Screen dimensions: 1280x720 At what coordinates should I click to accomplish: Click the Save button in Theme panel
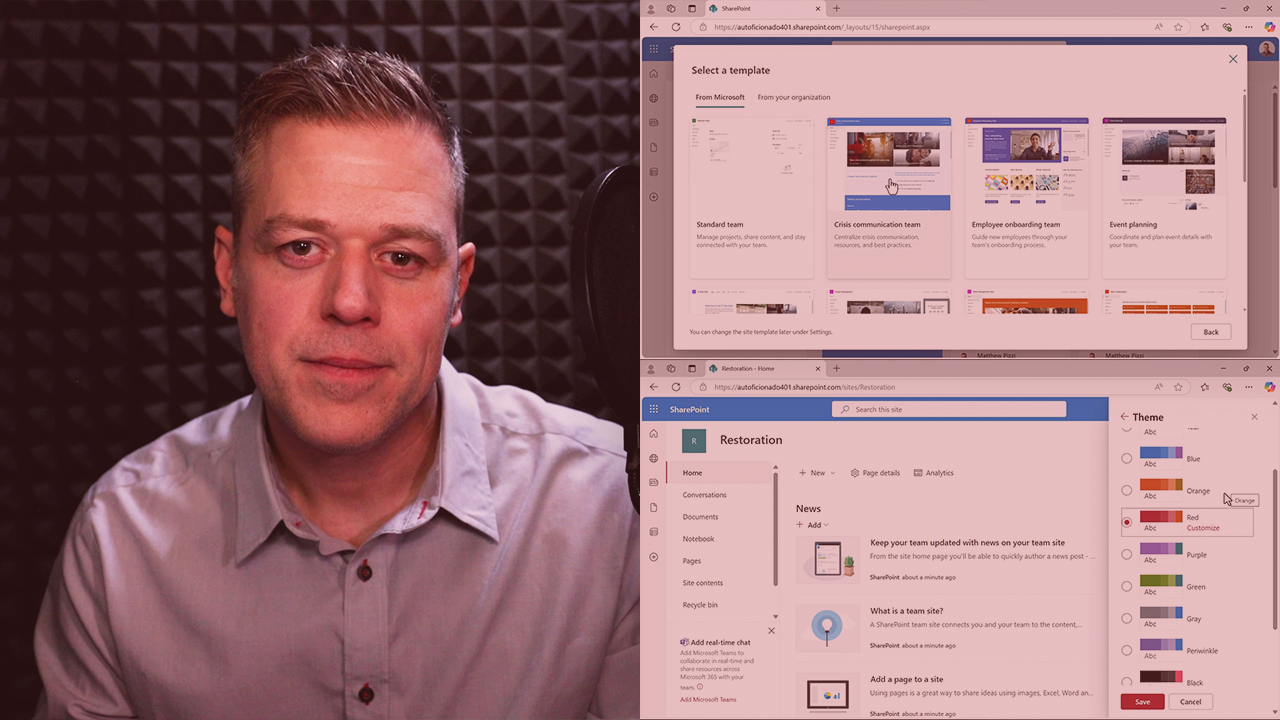[1142, 702]
